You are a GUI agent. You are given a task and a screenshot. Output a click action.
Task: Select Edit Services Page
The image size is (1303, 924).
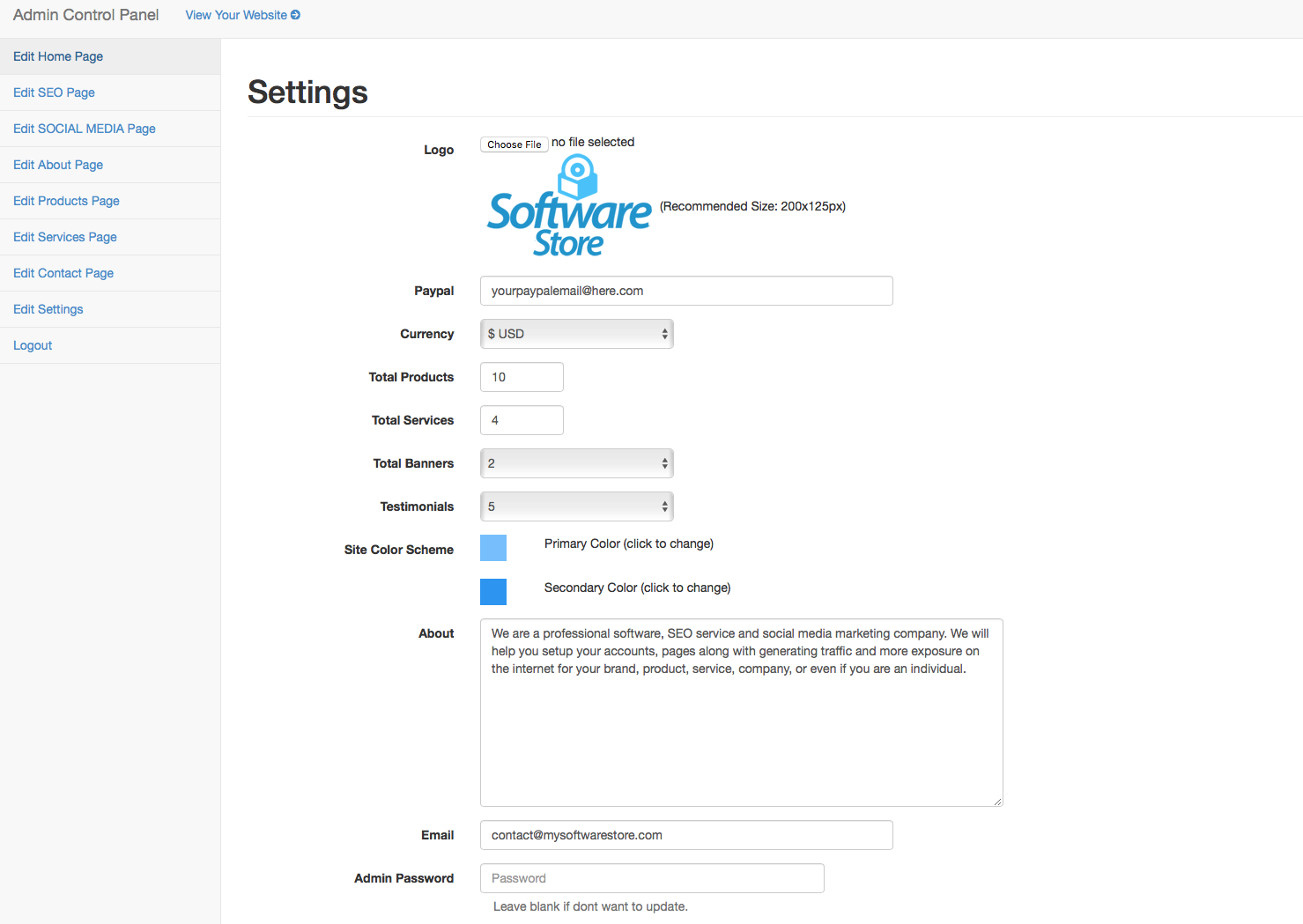[110, 237]
